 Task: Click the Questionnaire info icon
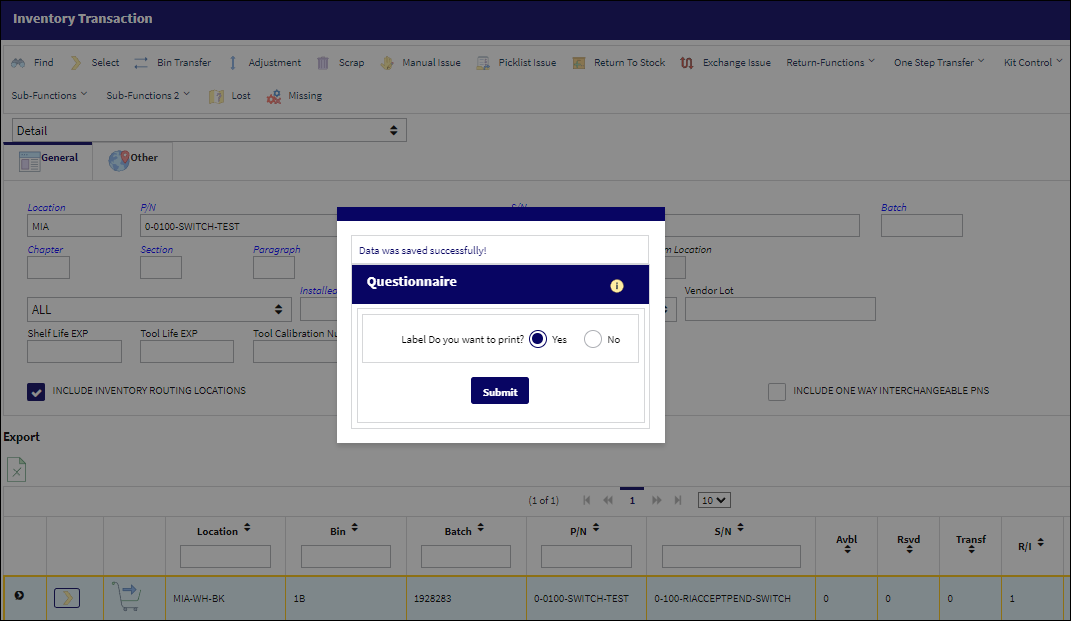(617, 286)
